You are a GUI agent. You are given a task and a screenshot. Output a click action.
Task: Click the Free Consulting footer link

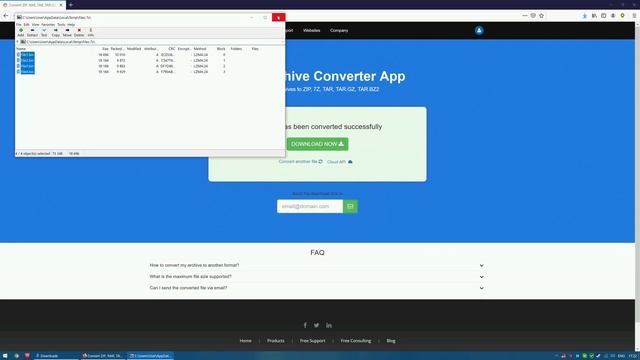point(356,341)
